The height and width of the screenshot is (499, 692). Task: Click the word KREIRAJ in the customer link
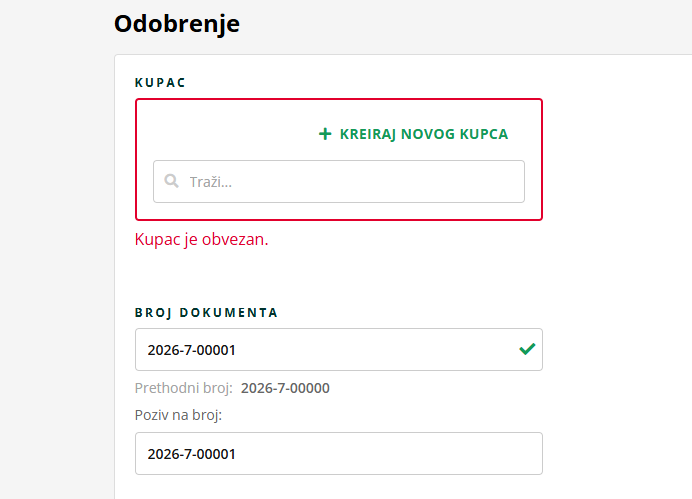pyautogui.click(x=367, y=134)
